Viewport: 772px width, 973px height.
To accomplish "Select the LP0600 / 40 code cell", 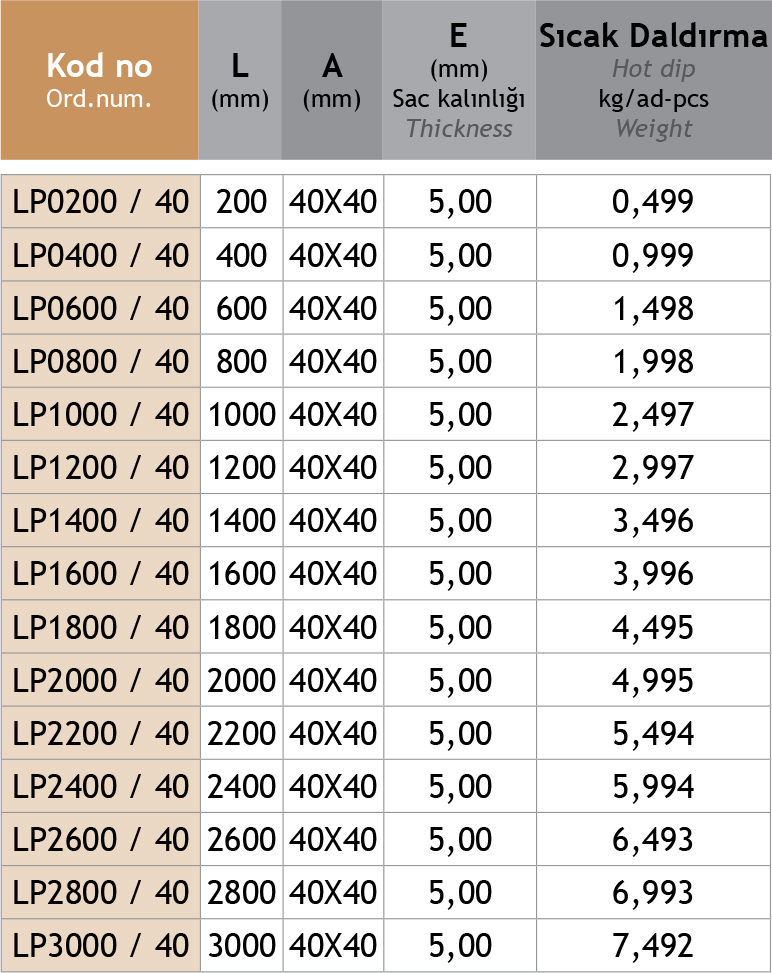I will [101, 308].
